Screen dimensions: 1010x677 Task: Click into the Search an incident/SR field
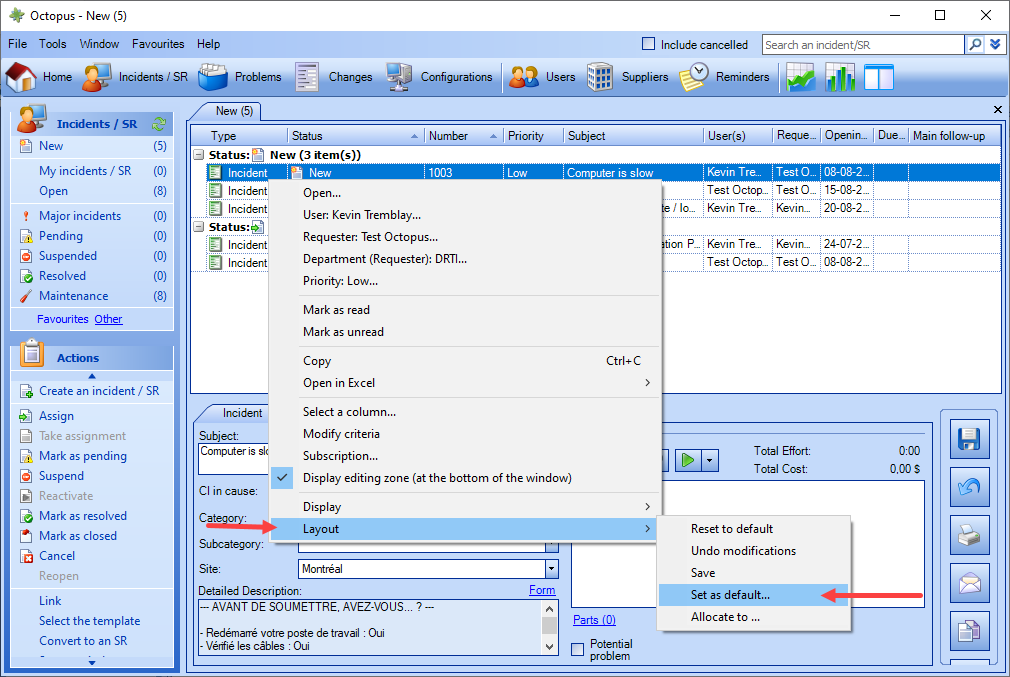point(863,44)
